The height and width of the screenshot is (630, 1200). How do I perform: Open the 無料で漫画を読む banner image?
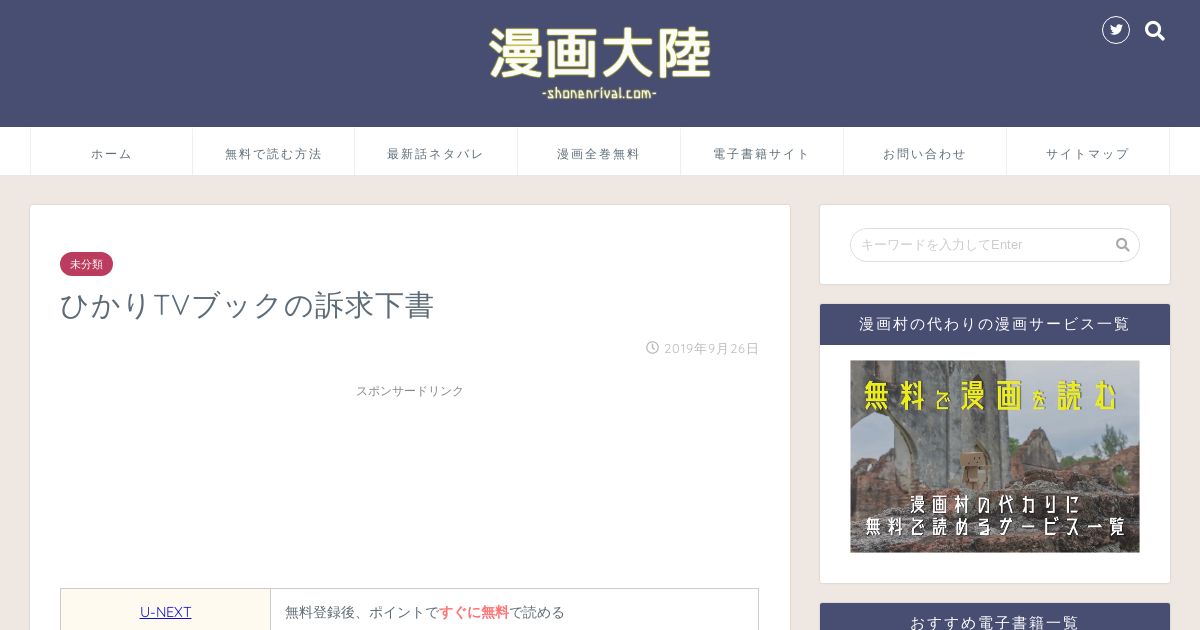pyautogui.click(x=995, y=456)
